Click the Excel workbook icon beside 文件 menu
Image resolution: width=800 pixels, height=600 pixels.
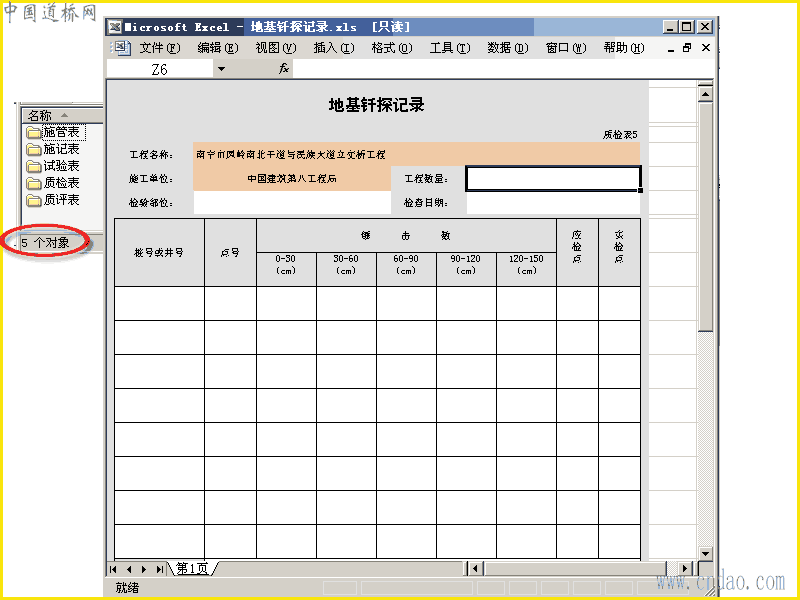click(121, 48)
